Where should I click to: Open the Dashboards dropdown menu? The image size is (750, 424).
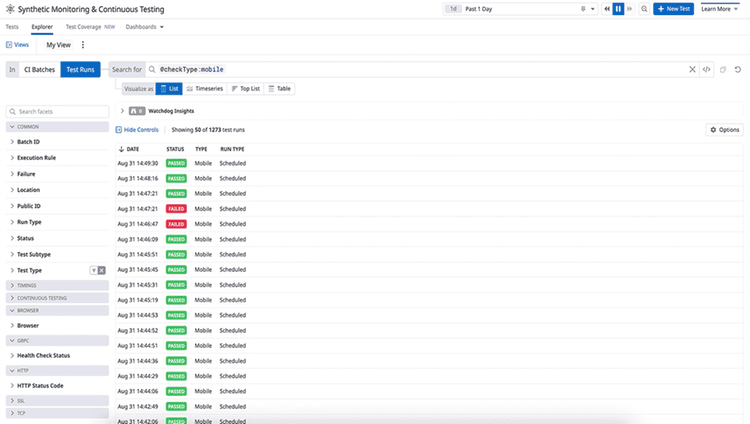[144, 27]
